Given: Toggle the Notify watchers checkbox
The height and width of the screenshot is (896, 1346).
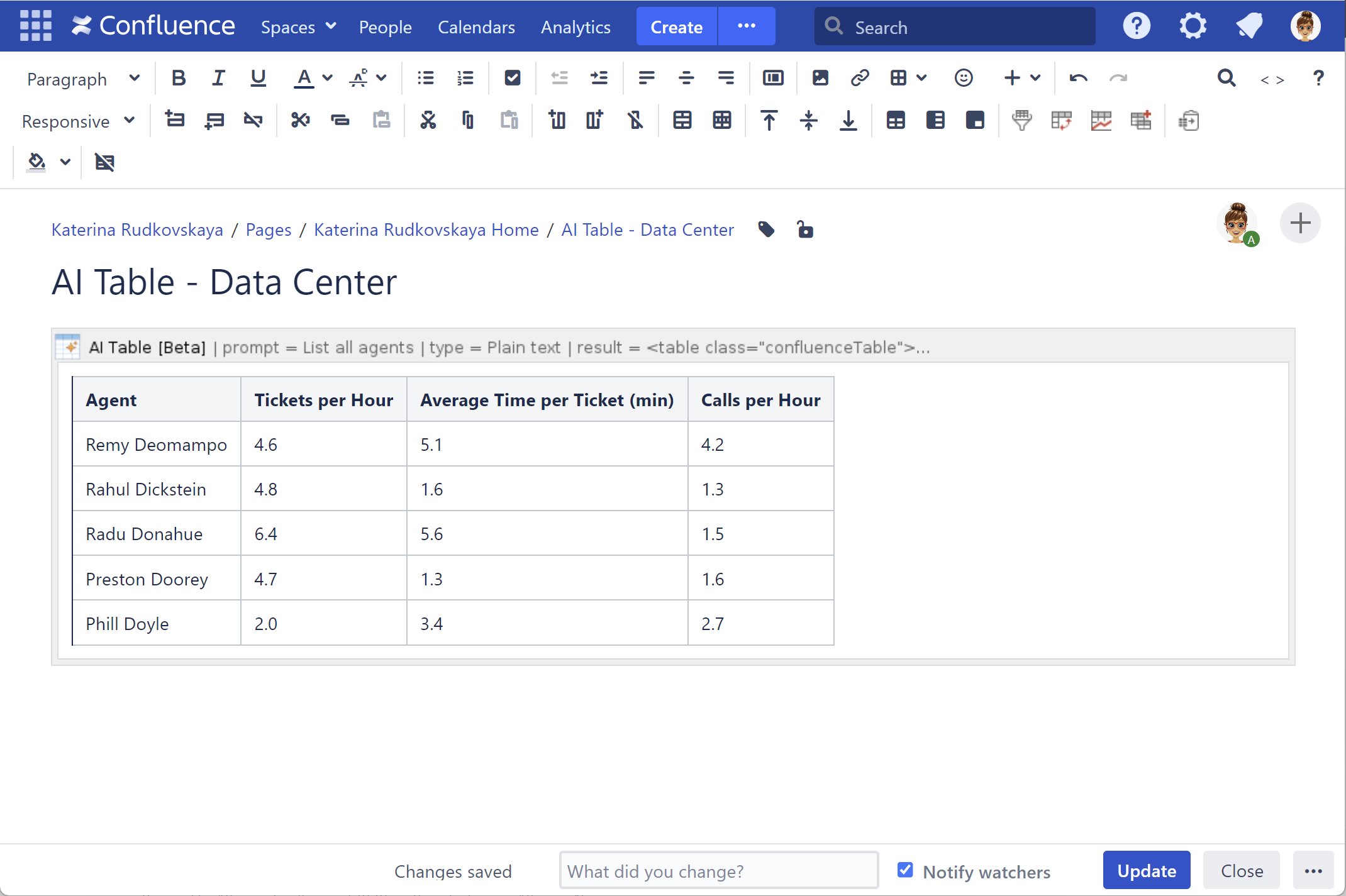Looking at the screenshot, I should pyautogui.click(x=904, y=870).
